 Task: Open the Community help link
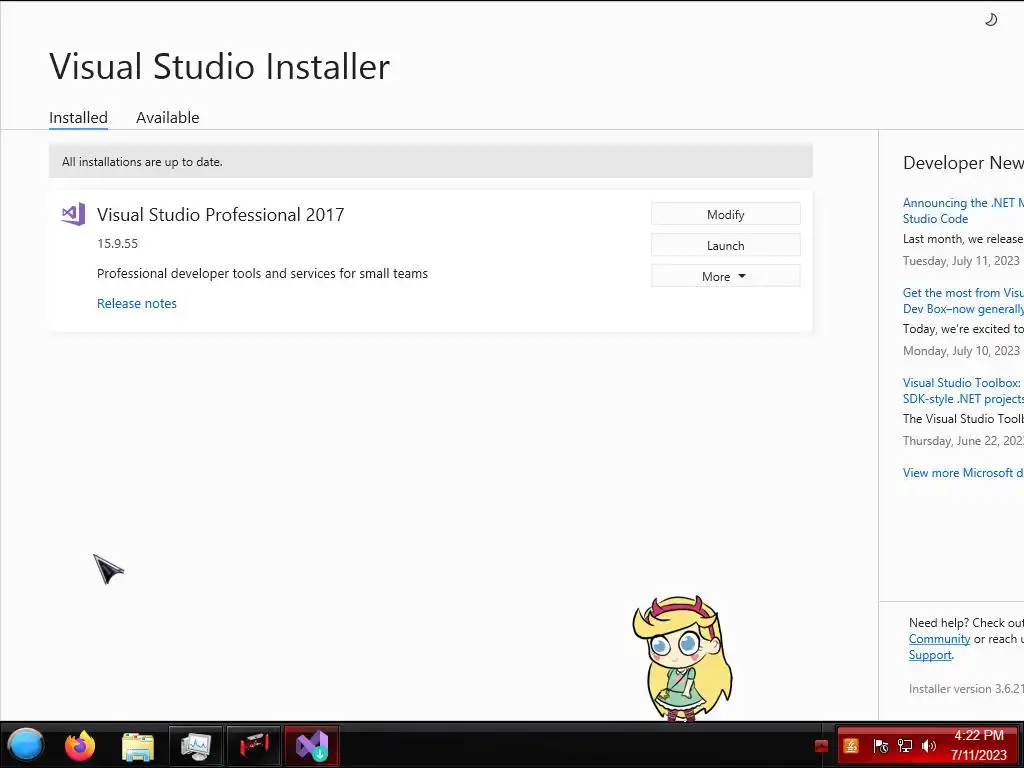click(x=939, y=639)
